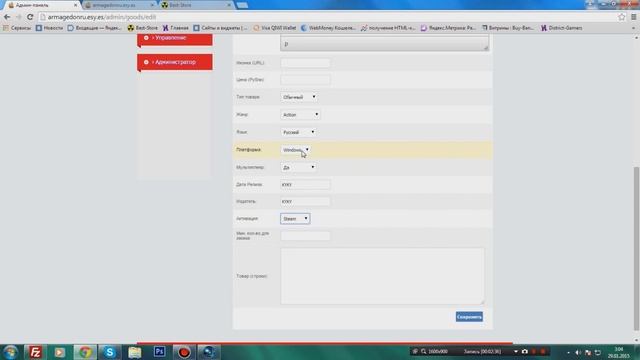
Task: Click the Цена (Рубли) input field
Action: tap(305, 80)
